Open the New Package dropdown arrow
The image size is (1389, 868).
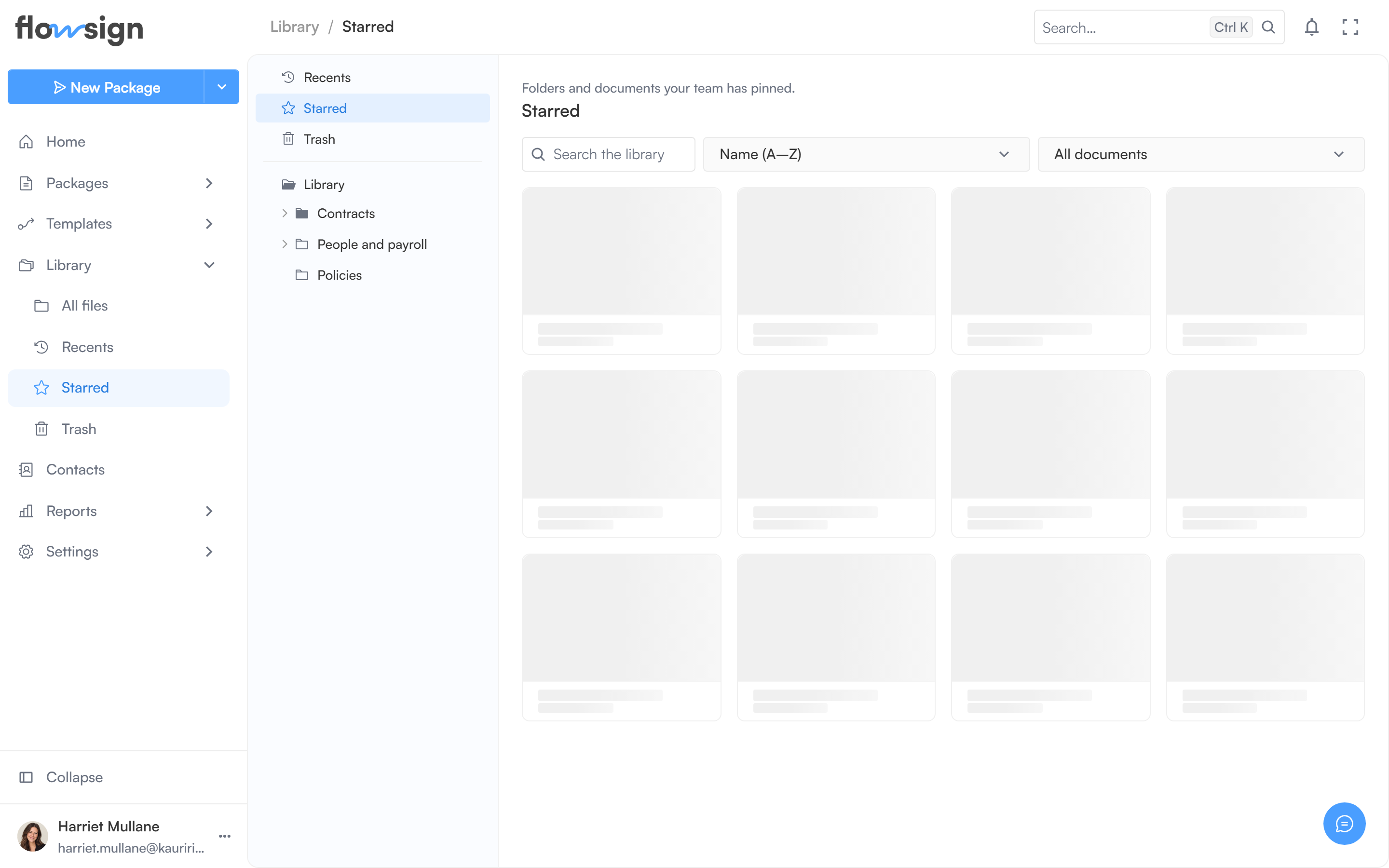221,87
